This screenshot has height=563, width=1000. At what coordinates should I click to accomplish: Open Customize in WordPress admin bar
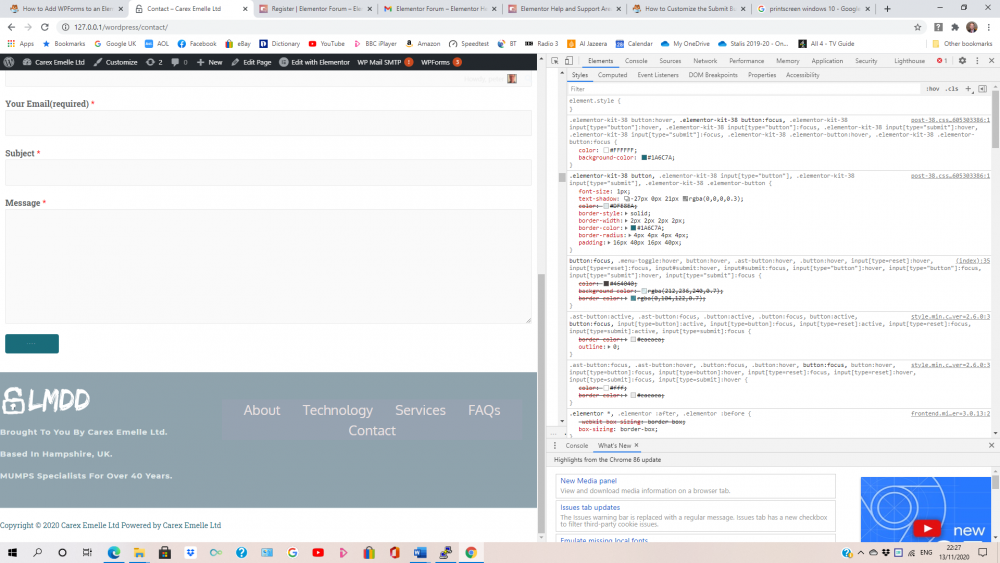click(115, 62)
